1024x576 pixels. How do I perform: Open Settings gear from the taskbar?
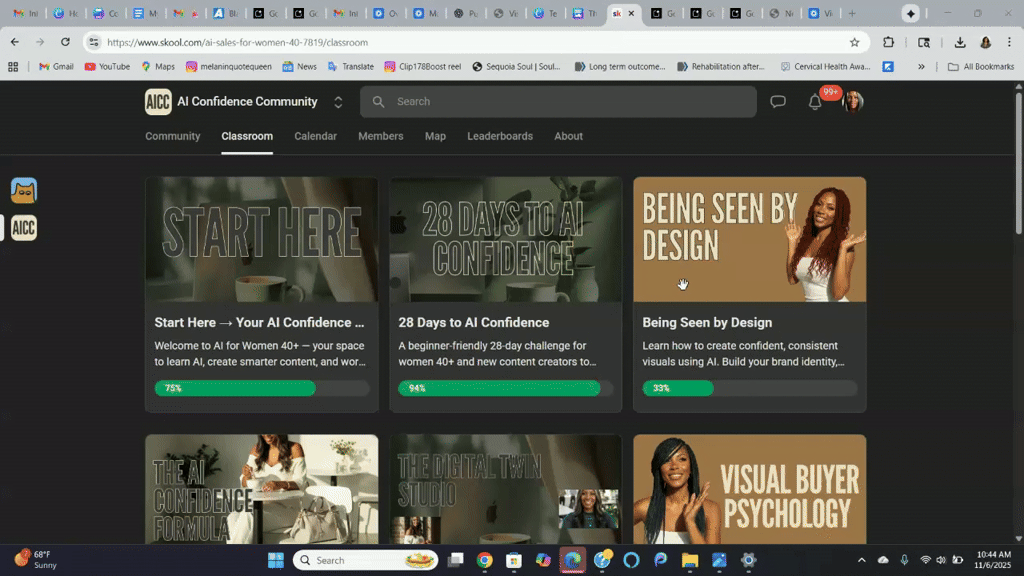pyautogui.click(x=748, y=560)
